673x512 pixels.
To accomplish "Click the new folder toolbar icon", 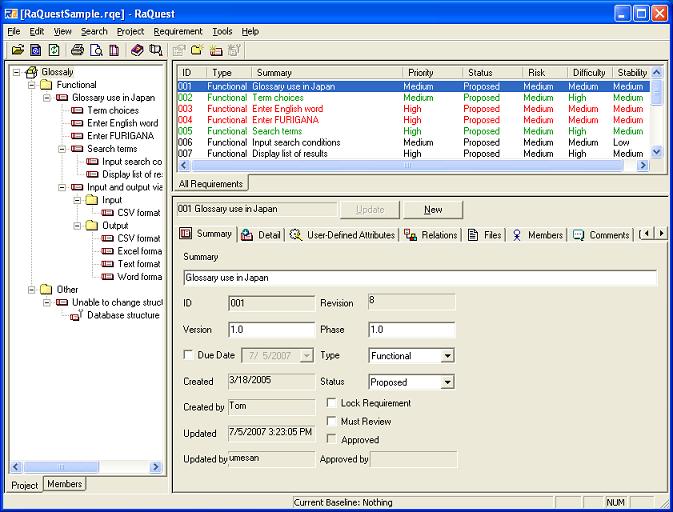I will pyautogui.click(x=197, y=50).
